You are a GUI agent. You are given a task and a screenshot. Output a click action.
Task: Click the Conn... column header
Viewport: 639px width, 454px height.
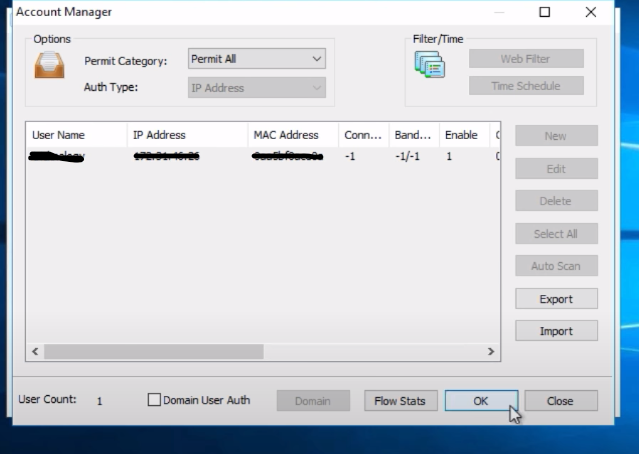(364, 135)
